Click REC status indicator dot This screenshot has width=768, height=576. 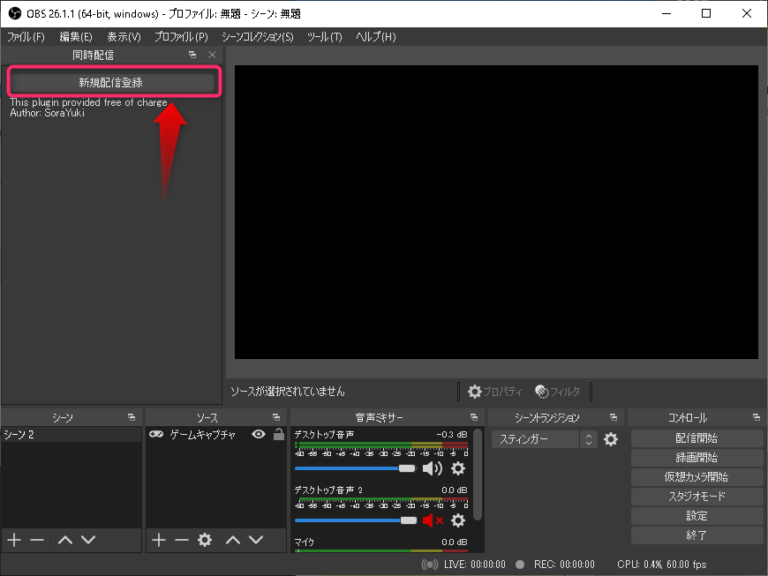tap(520, 564)
